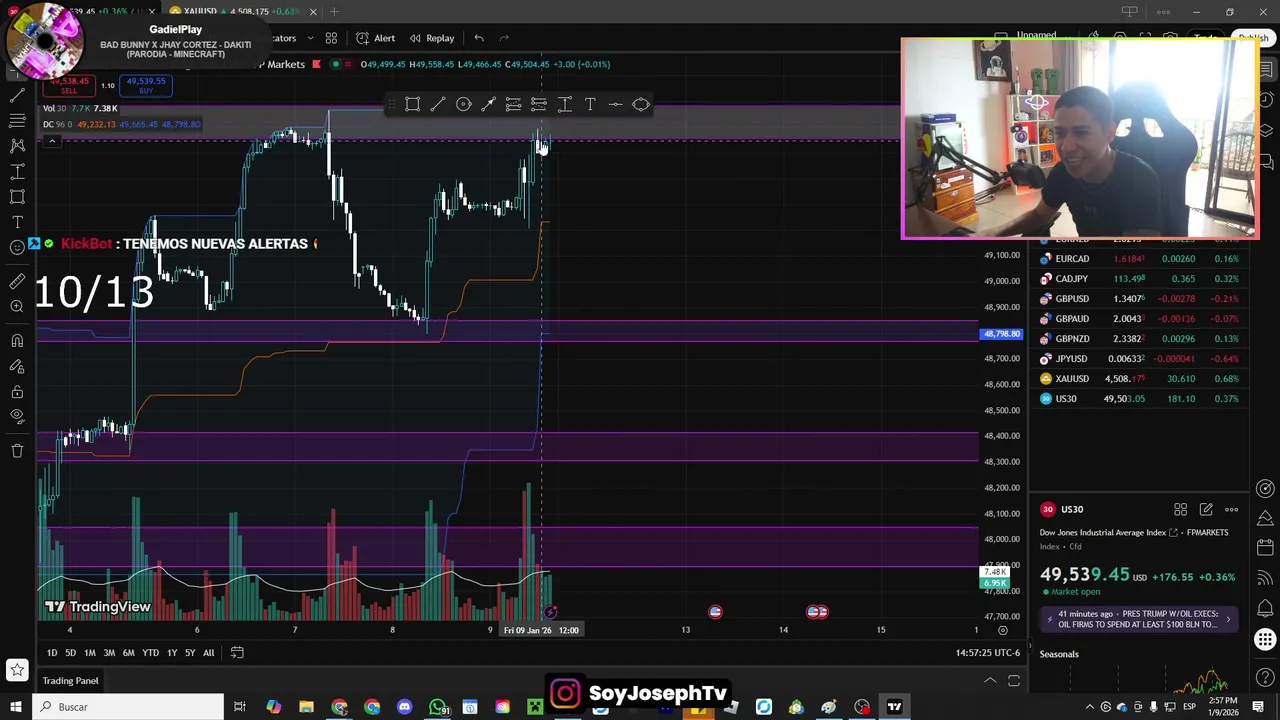
Task: Start bar Replay mode
Action: click(431, 38)
